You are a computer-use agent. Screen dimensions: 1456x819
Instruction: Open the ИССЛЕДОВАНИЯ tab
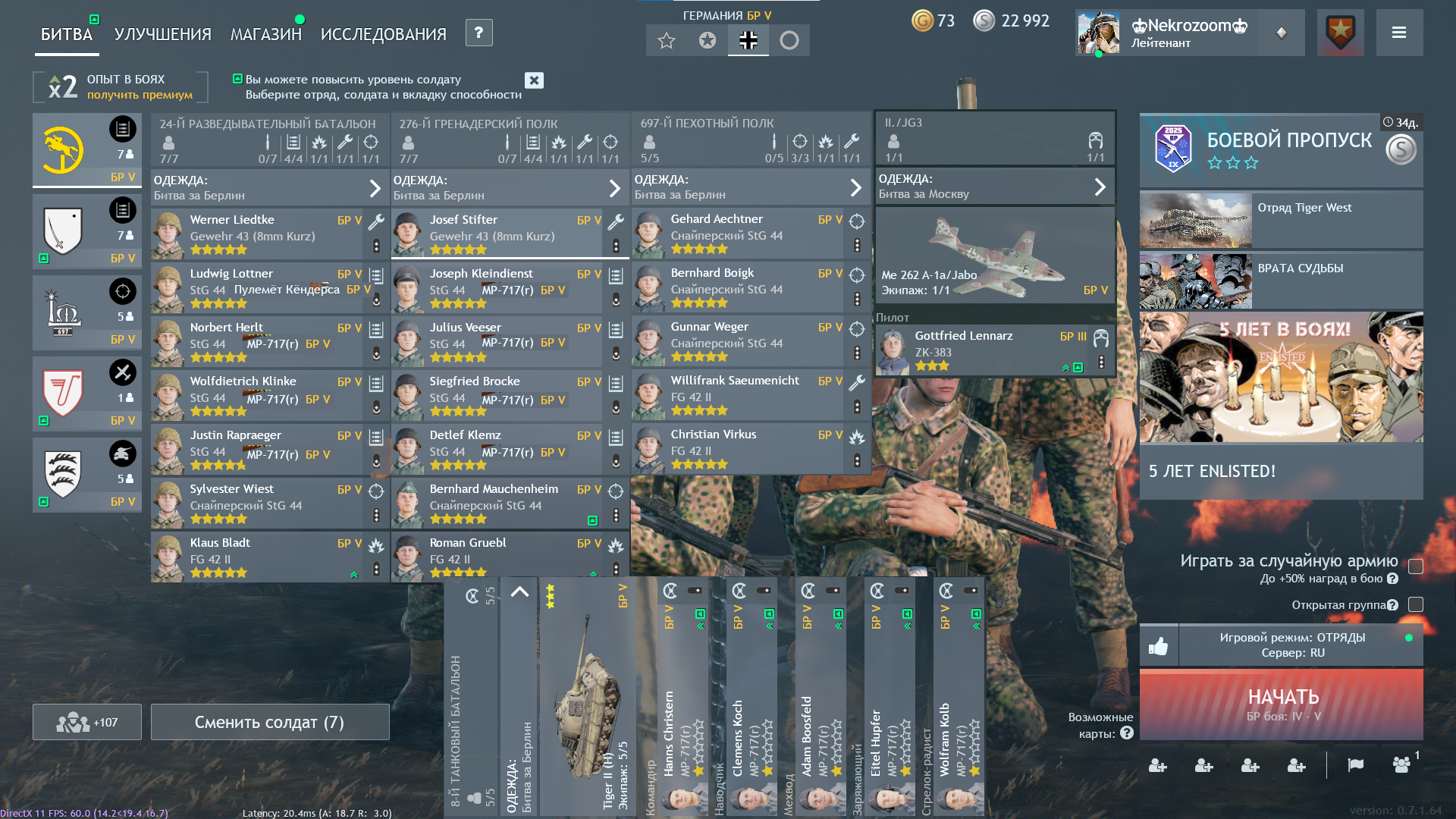coord(383,34)
